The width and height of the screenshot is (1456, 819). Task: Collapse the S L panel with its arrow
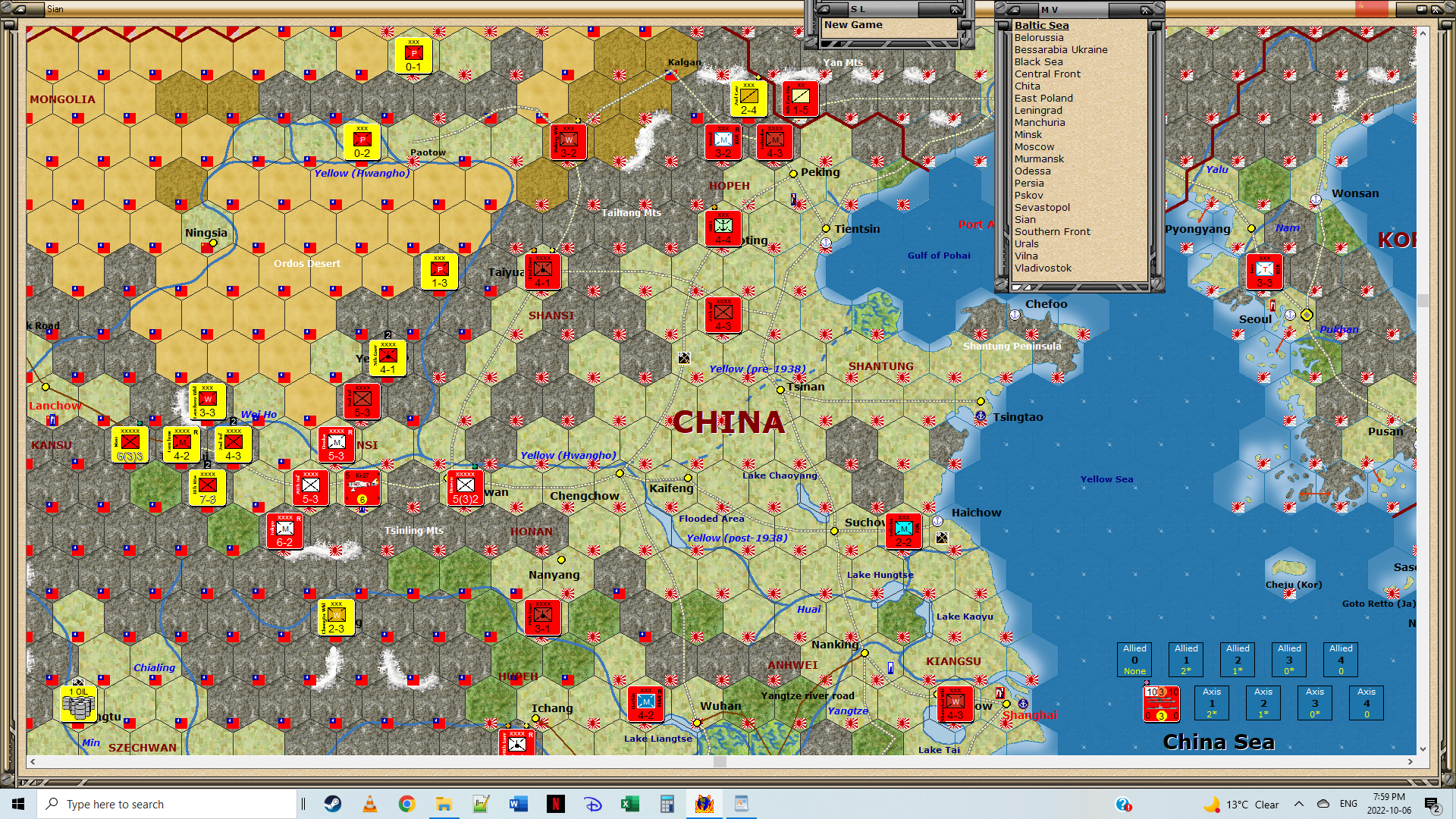[822, 10]
